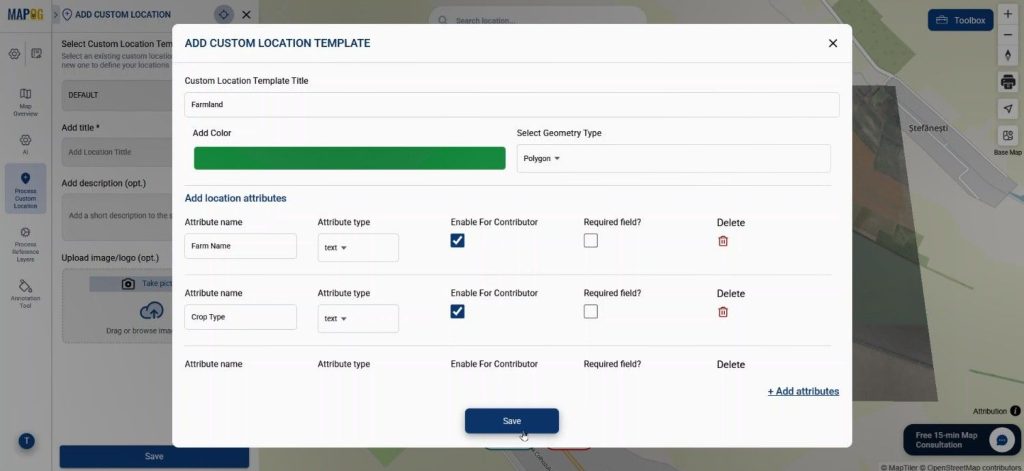Image resolution: width=1024 pixels, height=471 pixels.
Task: Click the + Add attributes link
Action: pos(803,391)
